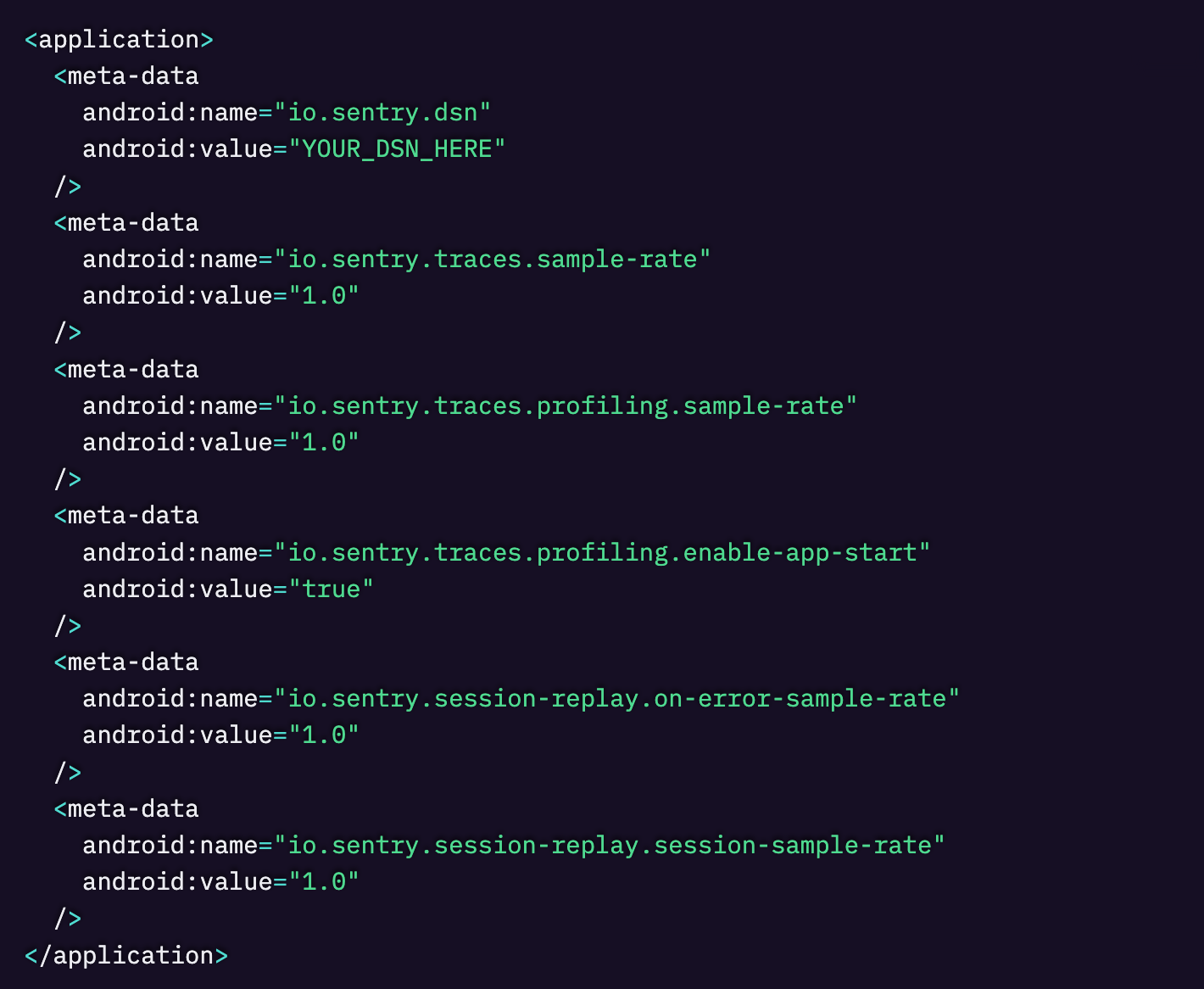Click "1.0" value under traces.sample-rate
This screenshot has width=1204, height=989.
coord(324,296)
